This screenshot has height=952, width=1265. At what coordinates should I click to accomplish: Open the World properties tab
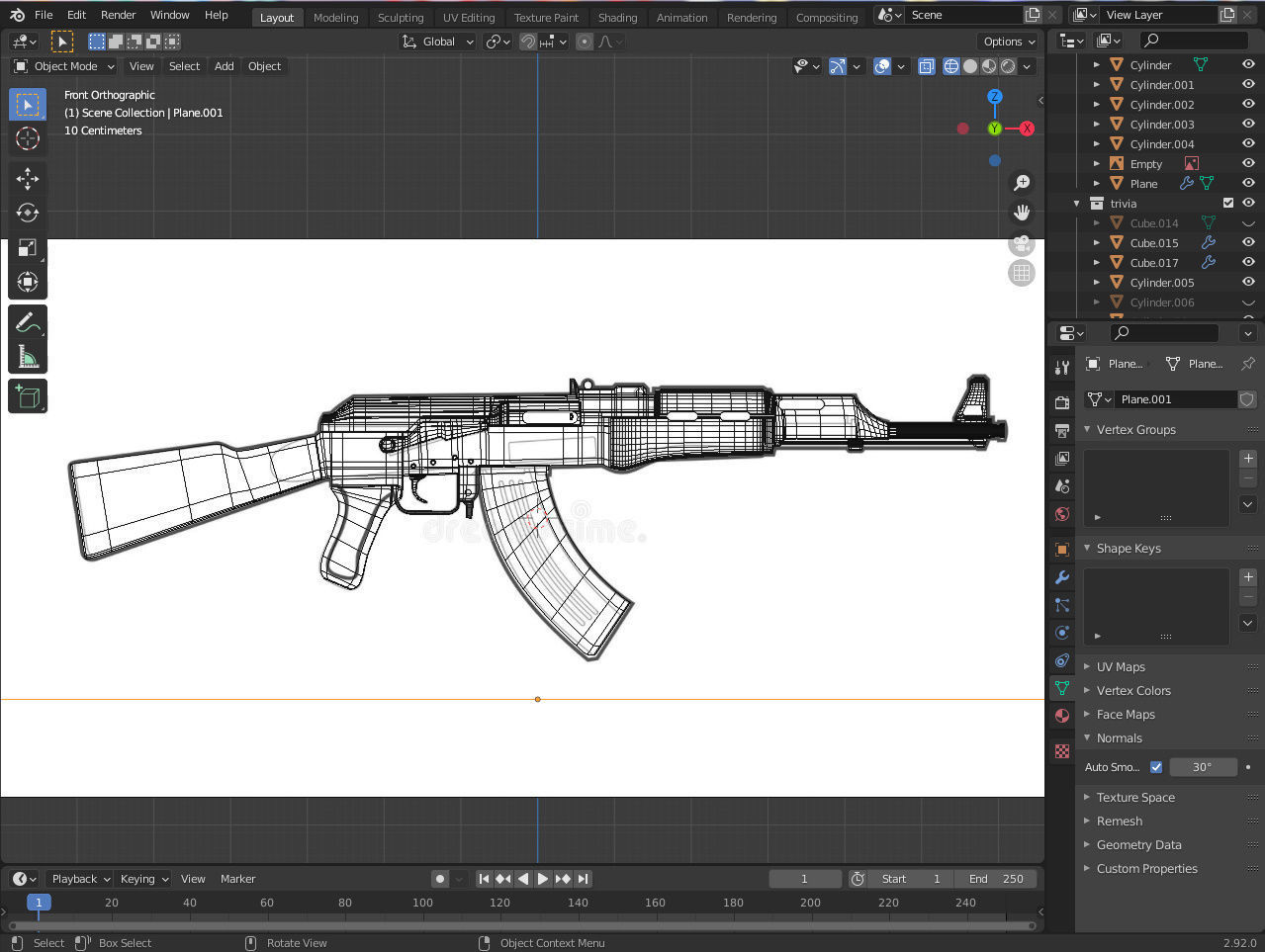tap(1062, 514)
